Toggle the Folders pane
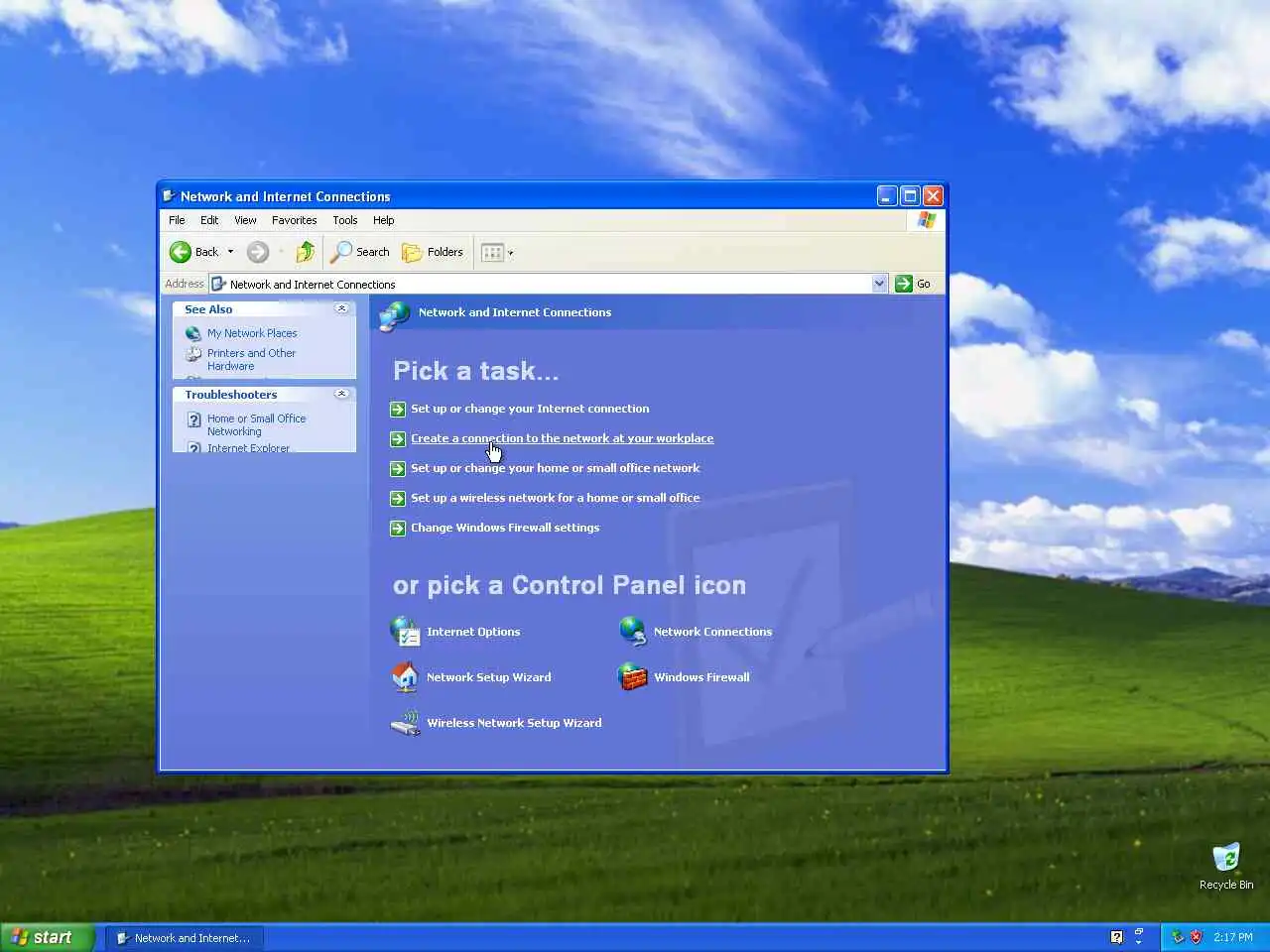 (433, 252)
